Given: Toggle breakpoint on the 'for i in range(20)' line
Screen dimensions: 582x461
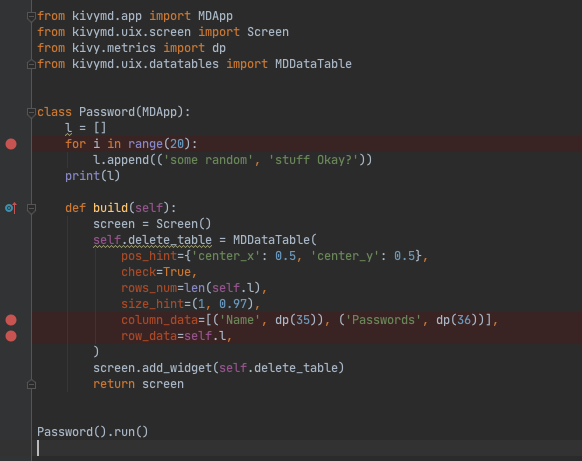Looking at the screenshot, I should [x=11, y=144].
